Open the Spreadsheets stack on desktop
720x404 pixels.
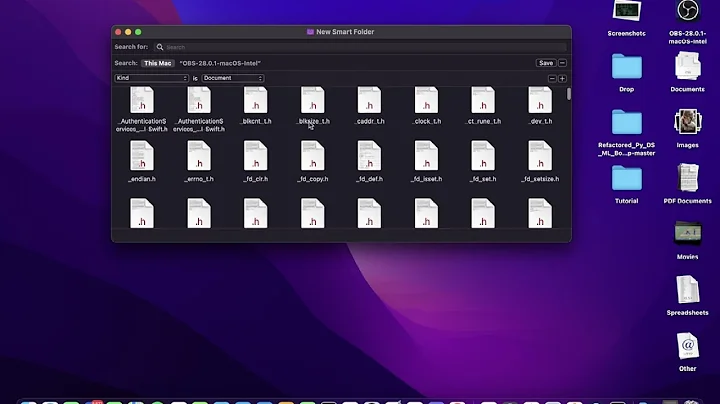[687, 290]
